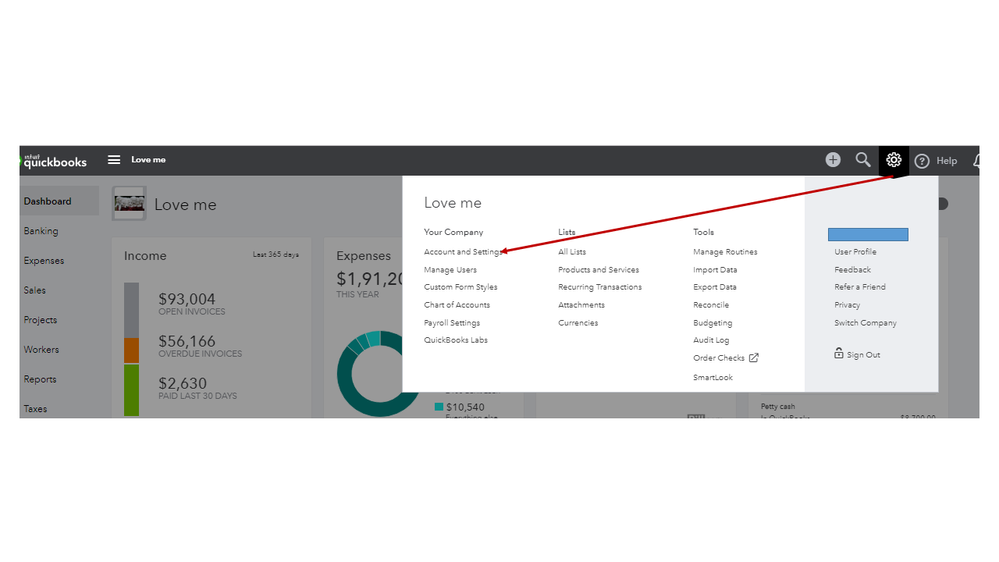Open Attachments list
Screen dimensions: 999x562
tap(581, 305)
